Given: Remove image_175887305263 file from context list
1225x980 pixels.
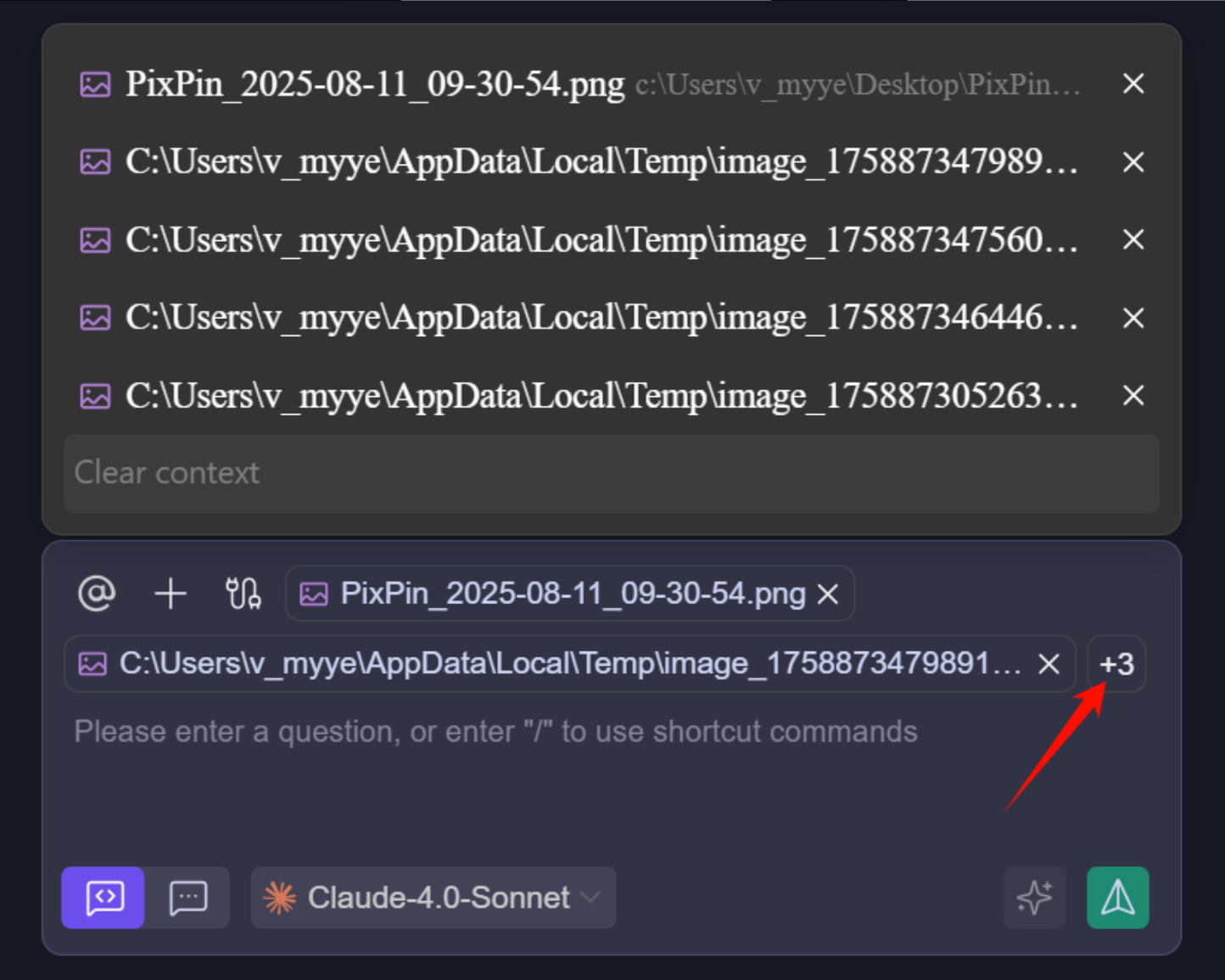Looking at the screenshot, I should (1133, 395).
